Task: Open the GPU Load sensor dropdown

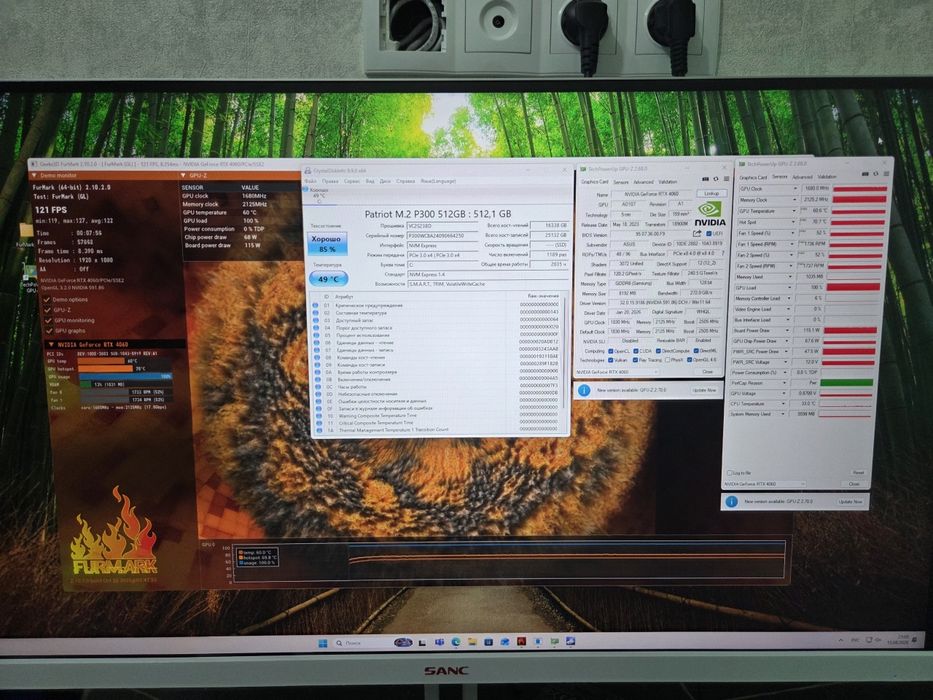Action: pyautogui.click(x=791, y=288)
